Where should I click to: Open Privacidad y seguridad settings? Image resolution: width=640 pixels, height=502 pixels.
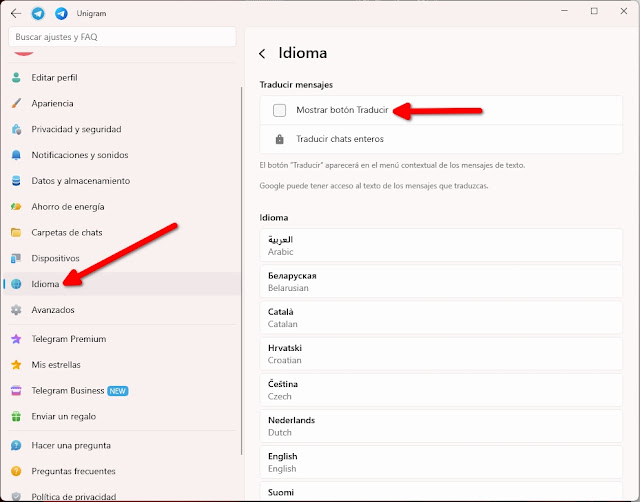pos(122,129)
